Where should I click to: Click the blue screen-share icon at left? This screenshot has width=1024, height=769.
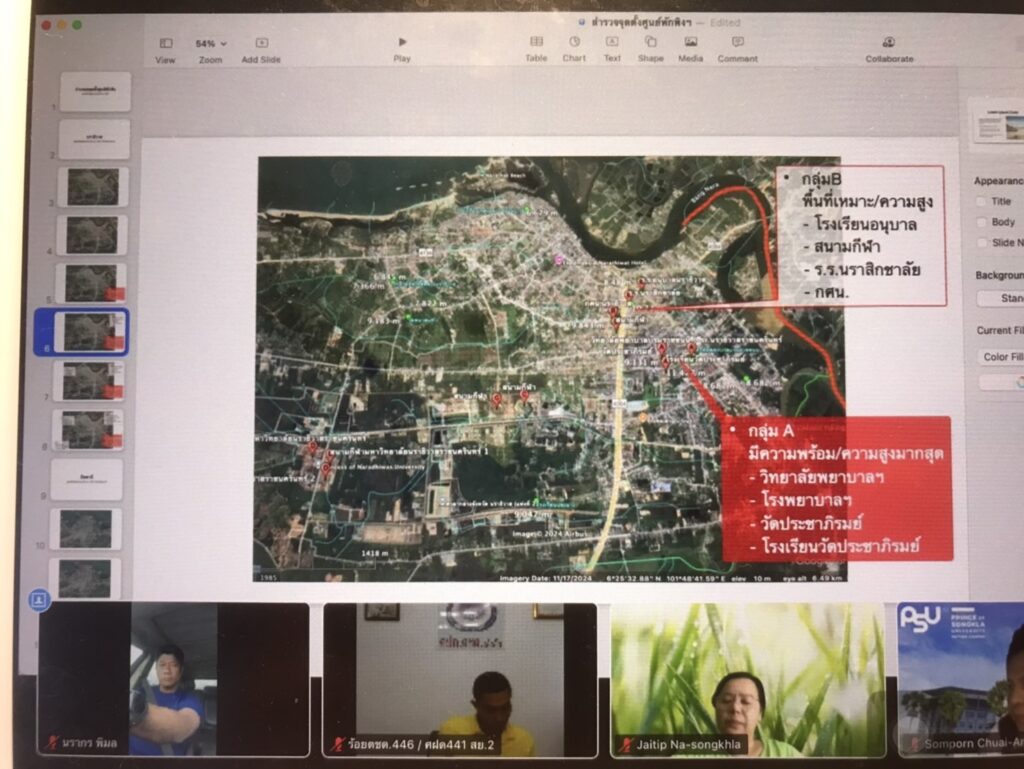point(39,599)
